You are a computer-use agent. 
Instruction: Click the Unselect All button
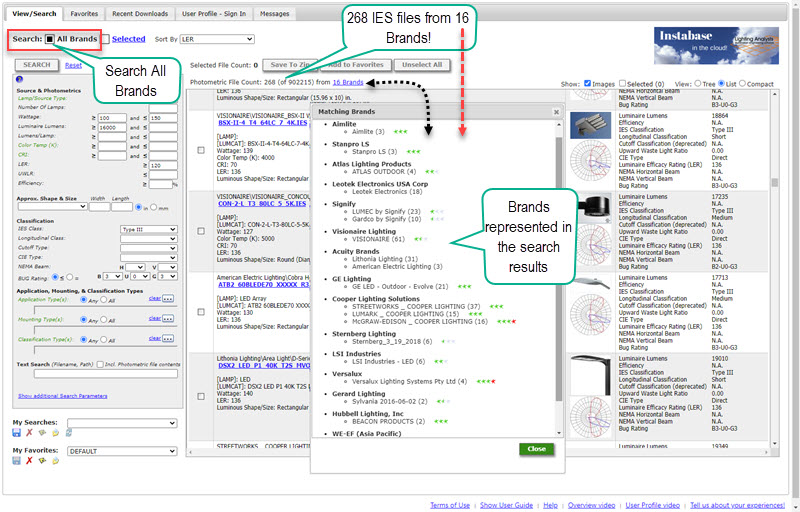[422, 65]
